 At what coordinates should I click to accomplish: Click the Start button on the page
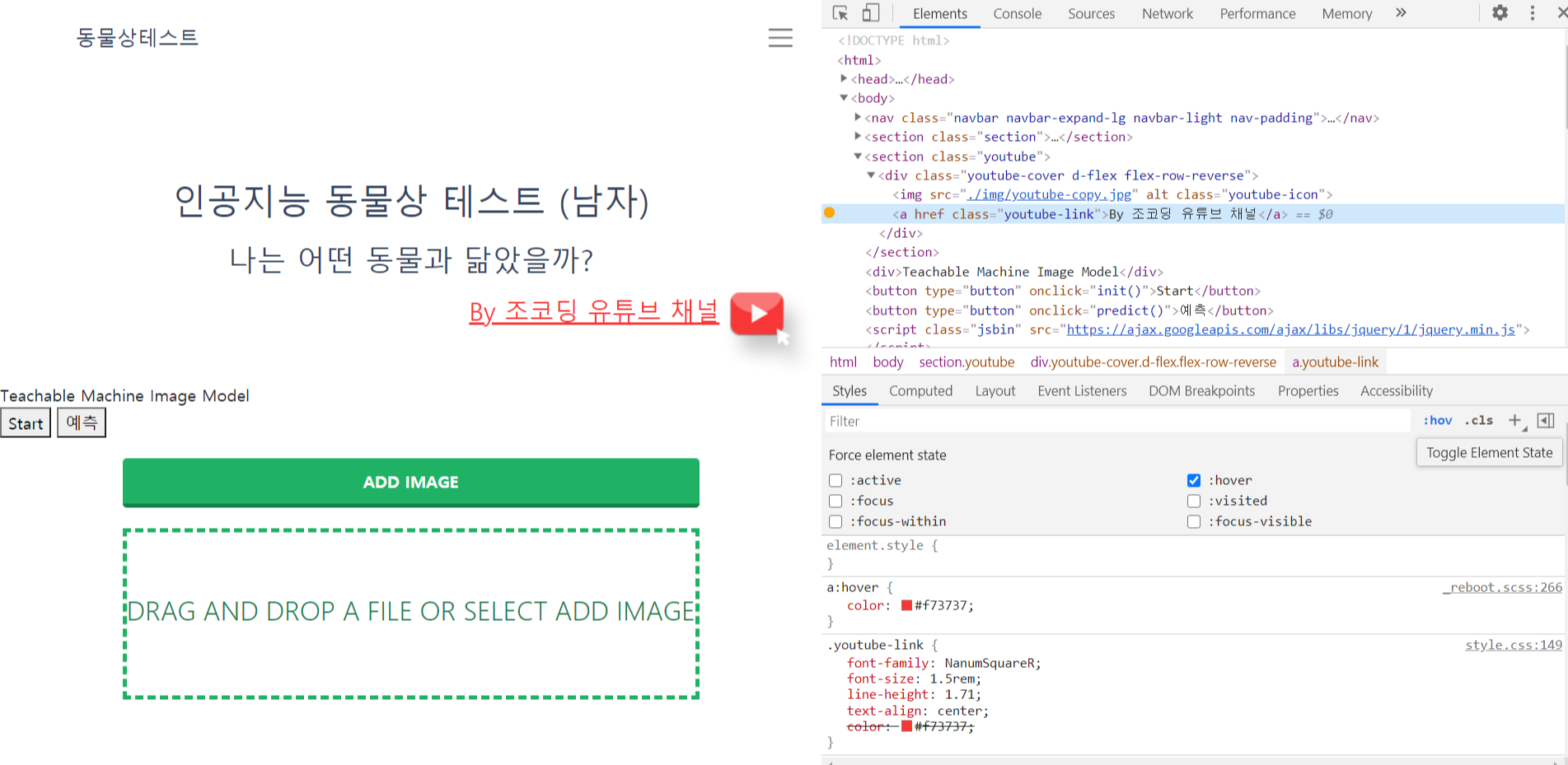tap(26, 423)
